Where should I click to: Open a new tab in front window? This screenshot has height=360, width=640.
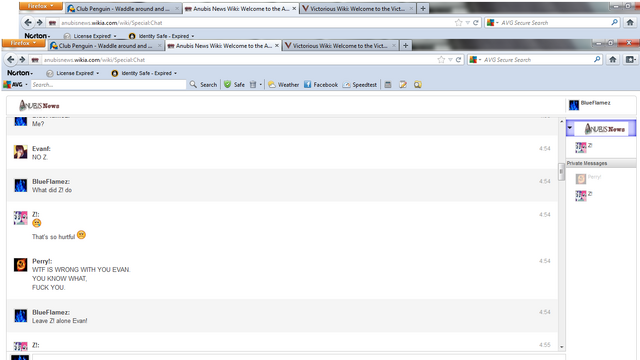pyautogui.click(x=405, y=46)
